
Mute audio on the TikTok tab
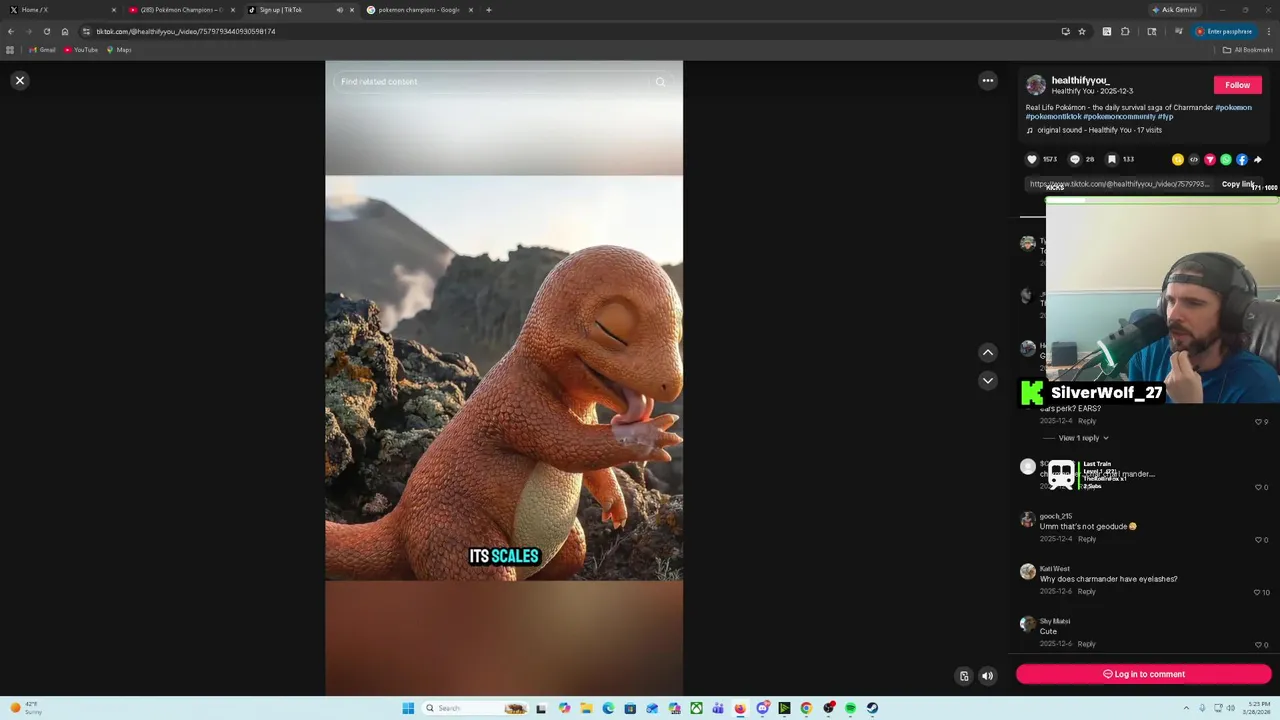click(339, 10)
